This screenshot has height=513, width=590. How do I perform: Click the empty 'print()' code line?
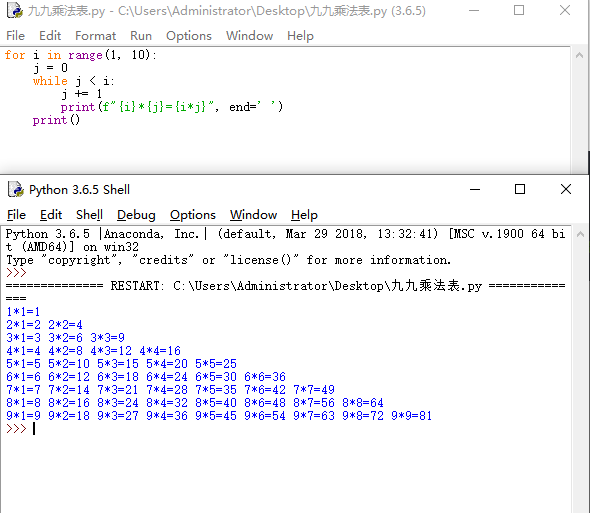tap(56, 120)
